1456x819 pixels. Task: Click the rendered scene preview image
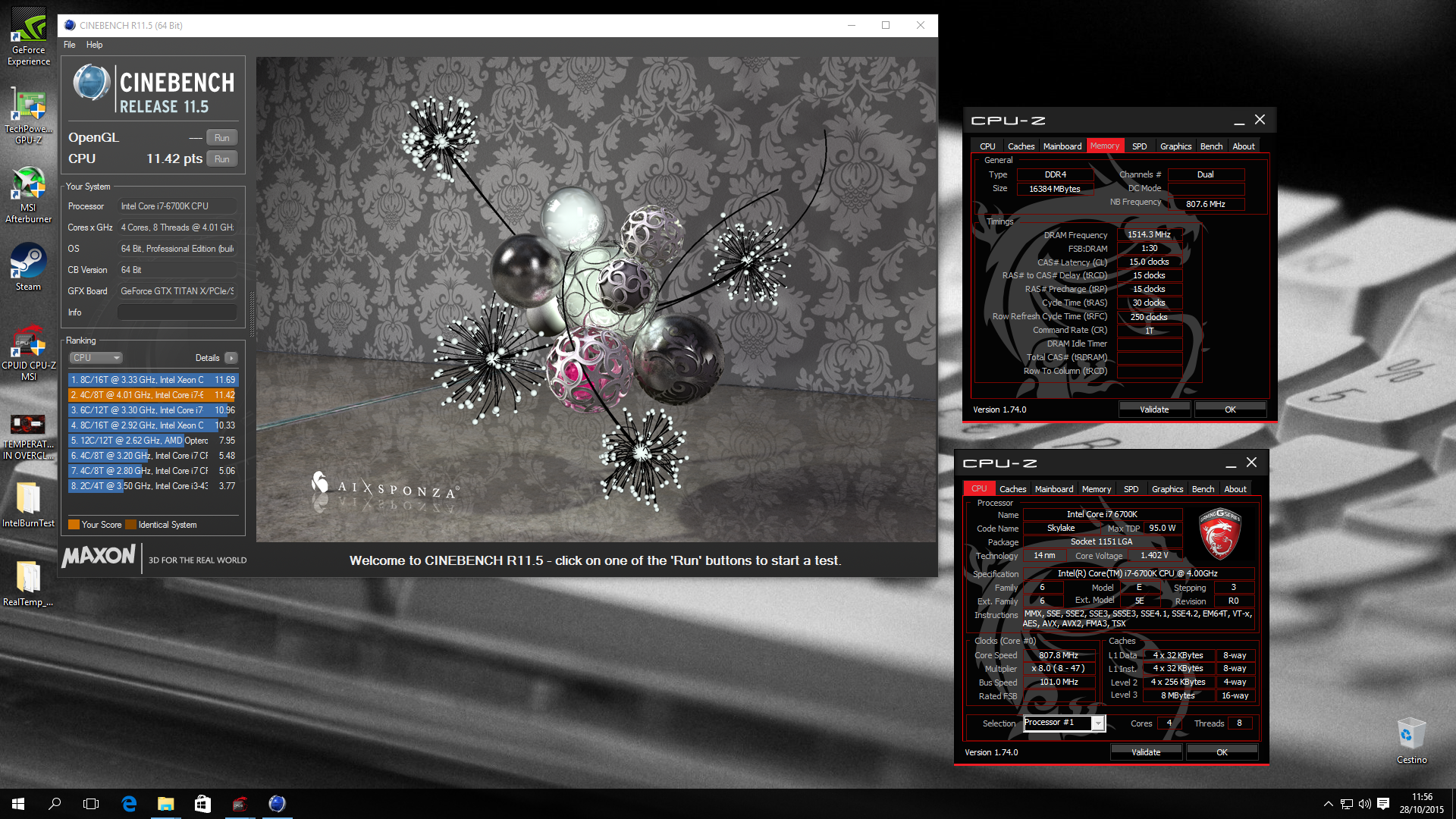click(596, 300)
